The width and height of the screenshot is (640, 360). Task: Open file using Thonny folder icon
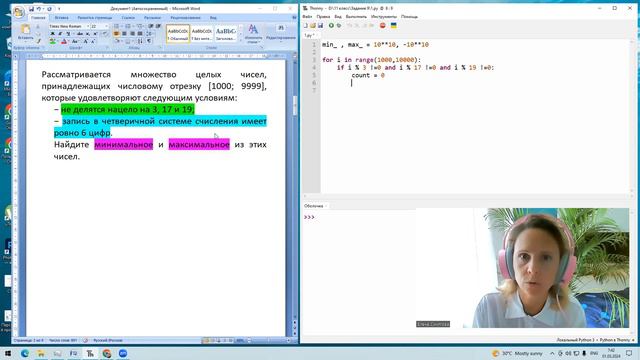[x=313, y=25]
